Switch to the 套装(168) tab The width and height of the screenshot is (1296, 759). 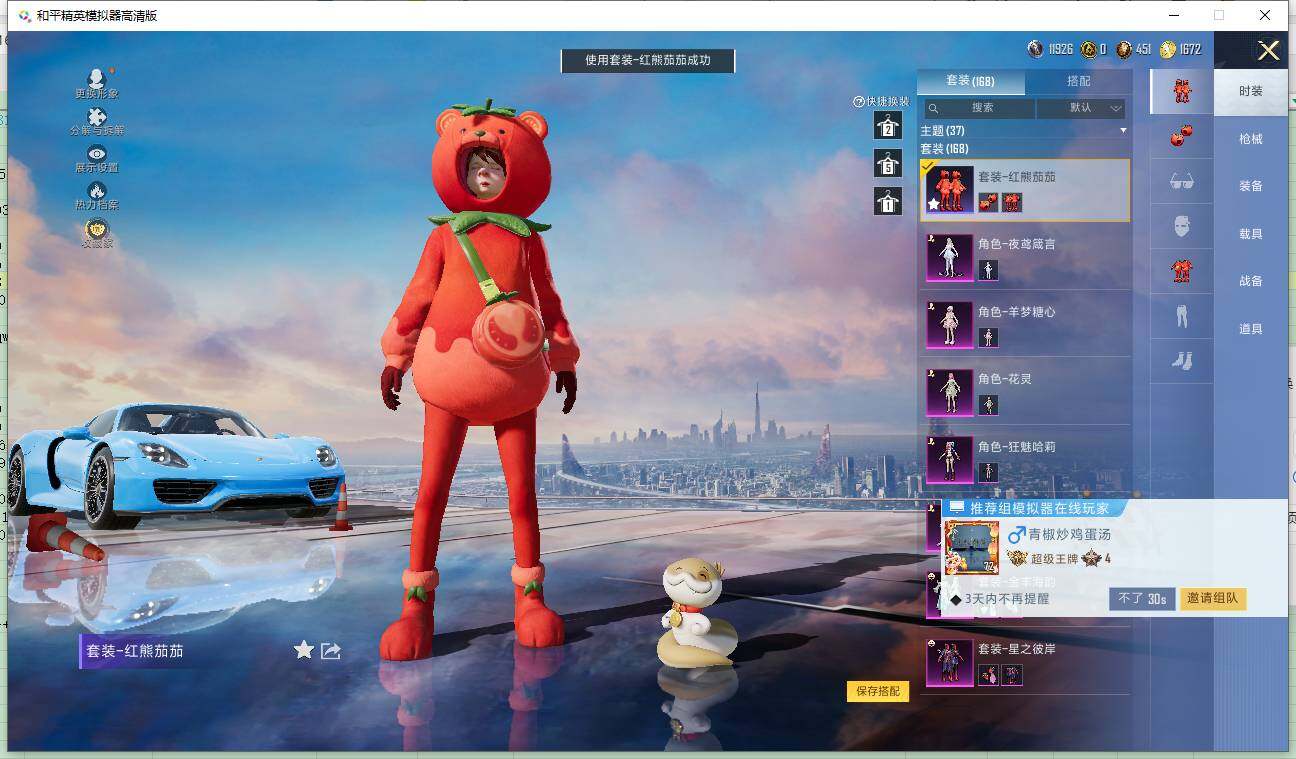click(x=970, y=81)
